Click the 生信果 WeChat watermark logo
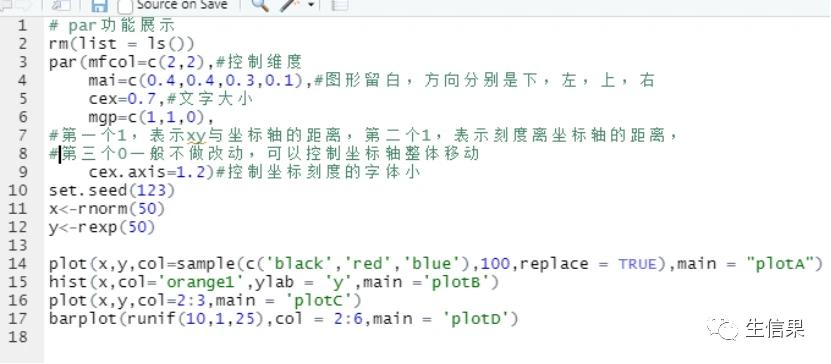831x364 pixels. [x=756, y=329]
